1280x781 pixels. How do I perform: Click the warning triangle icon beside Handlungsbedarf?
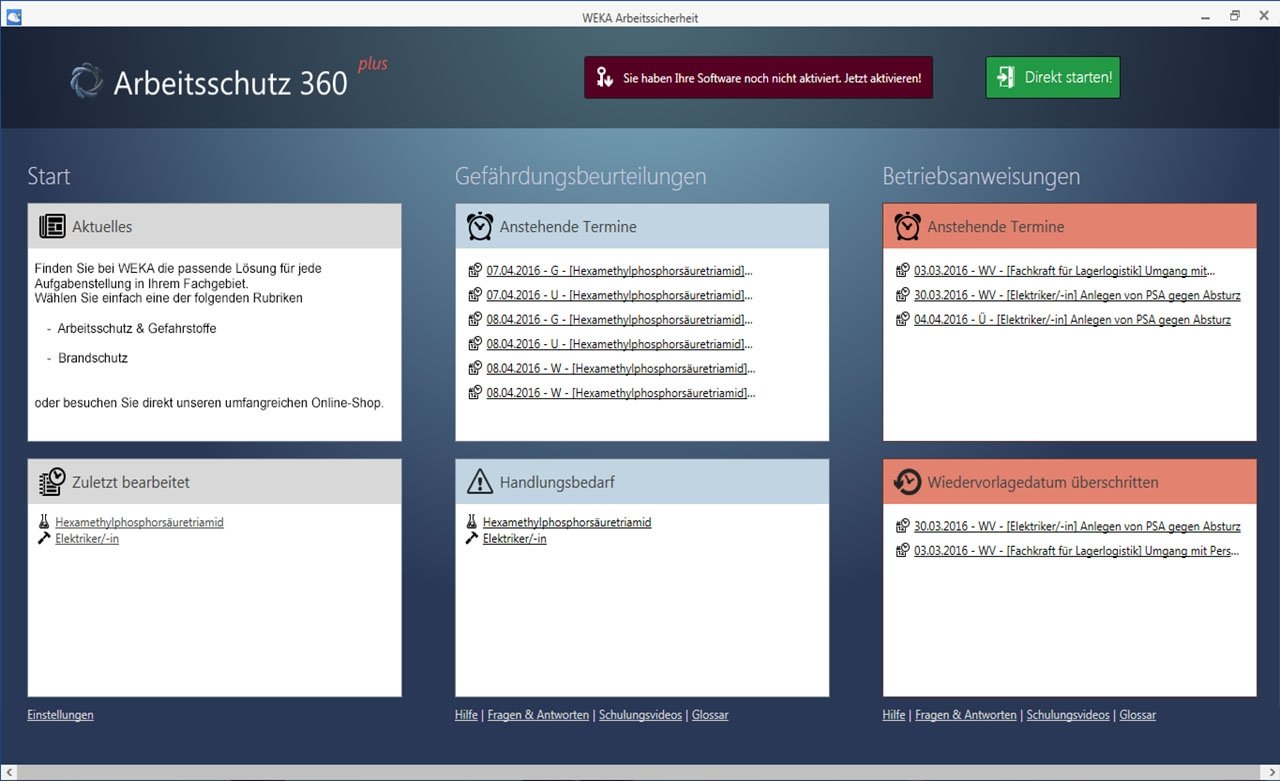coord(480,482)
